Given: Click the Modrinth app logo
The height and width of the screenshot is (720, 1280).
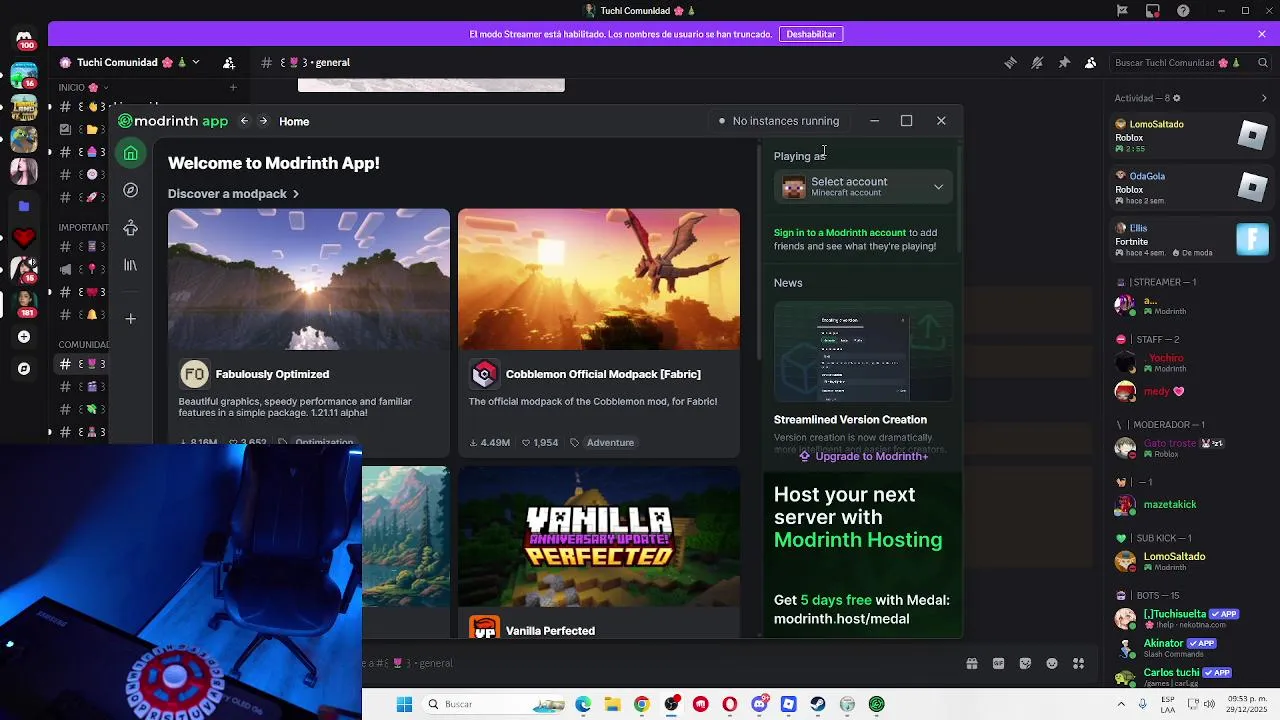Looking at the screenshot, I should [173, 121].
